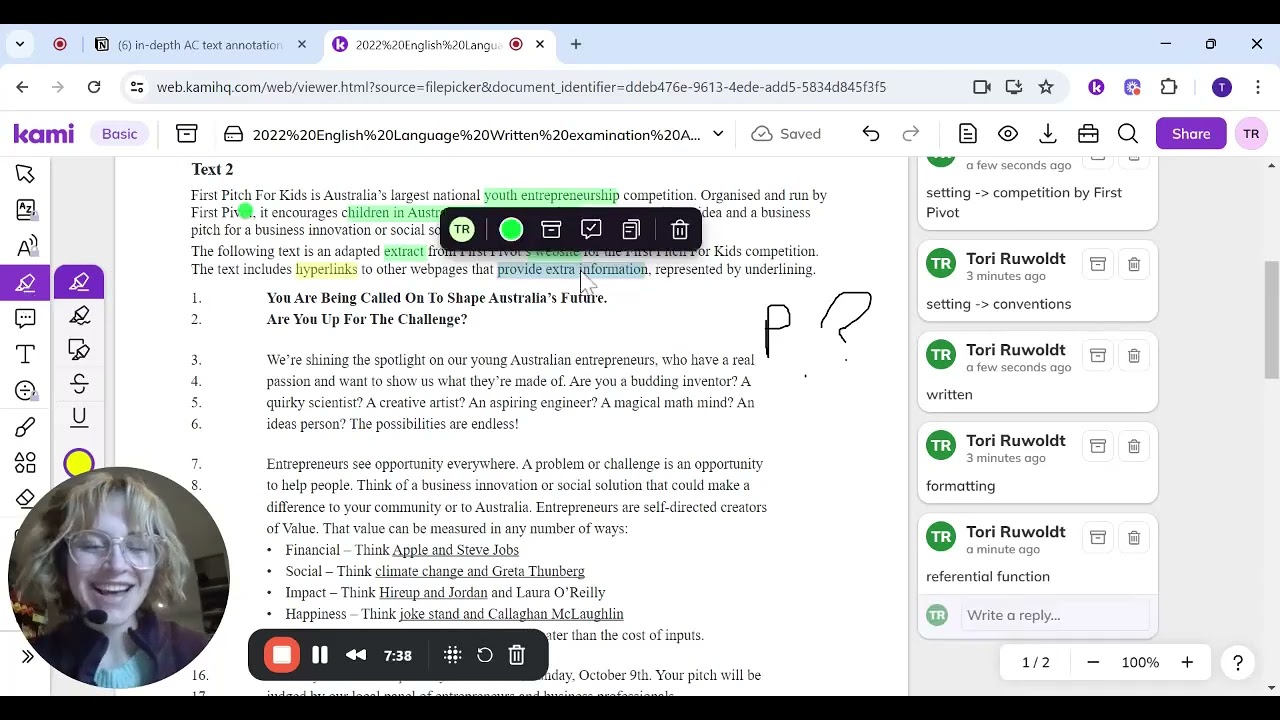Delete the 'referential function' comment
Screen dimensions: 1280x720
pos(1134,538)
